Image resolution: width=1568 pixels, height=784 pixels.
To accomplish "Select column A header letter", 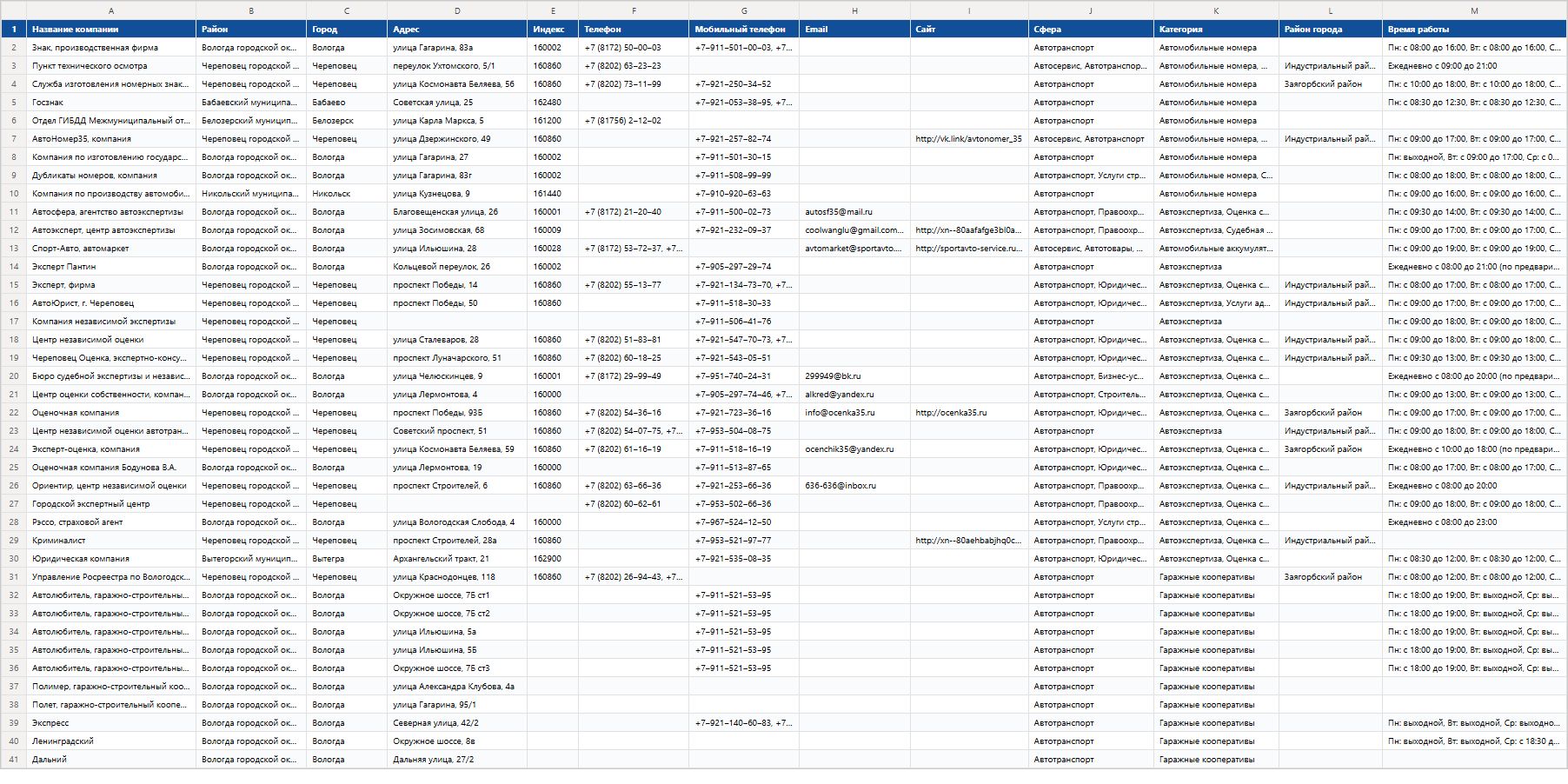I will (111, 10).
